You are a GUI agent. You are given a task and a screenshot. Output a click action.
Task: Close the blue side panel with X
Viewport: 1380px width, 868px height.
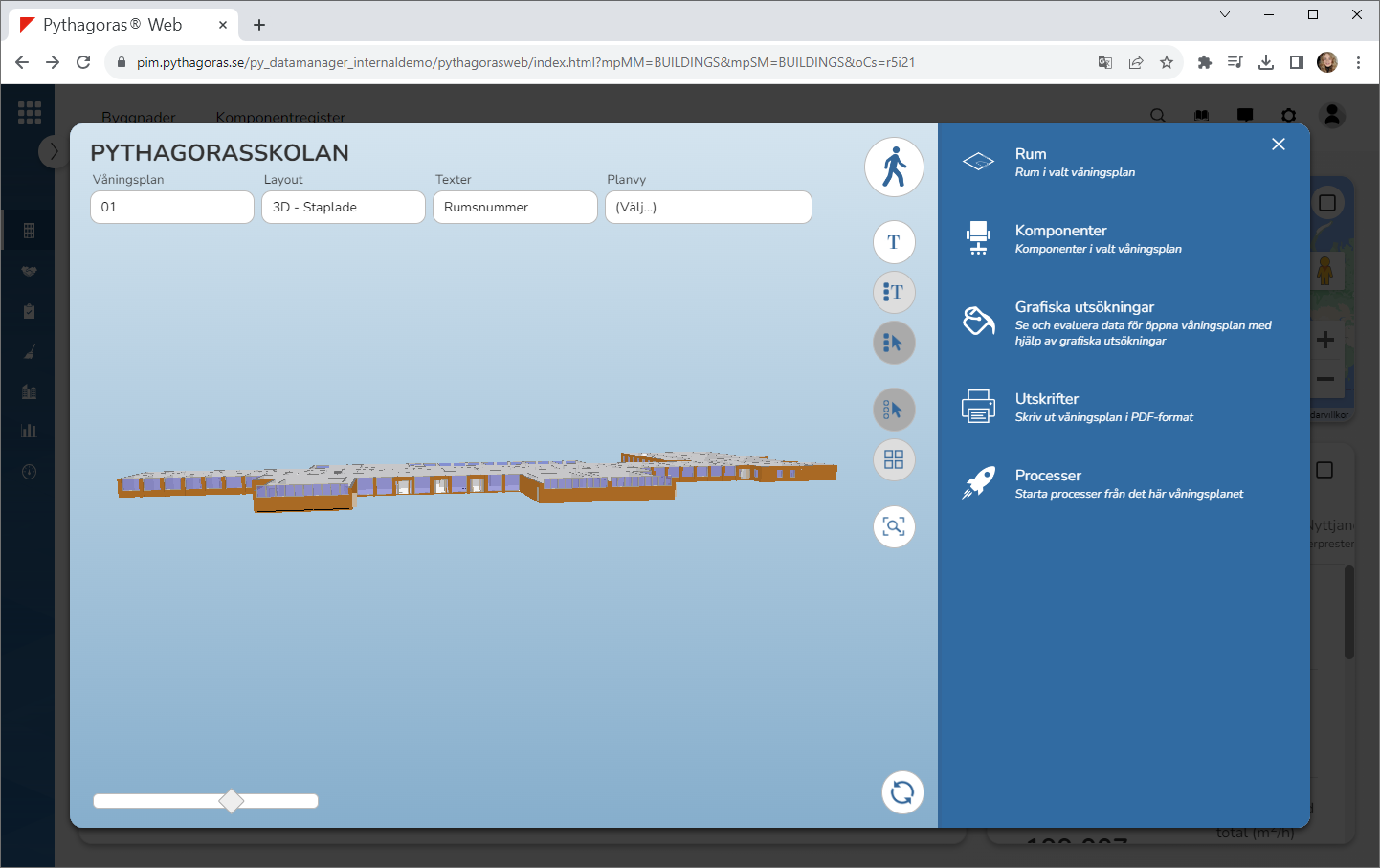click(1279, 145)
